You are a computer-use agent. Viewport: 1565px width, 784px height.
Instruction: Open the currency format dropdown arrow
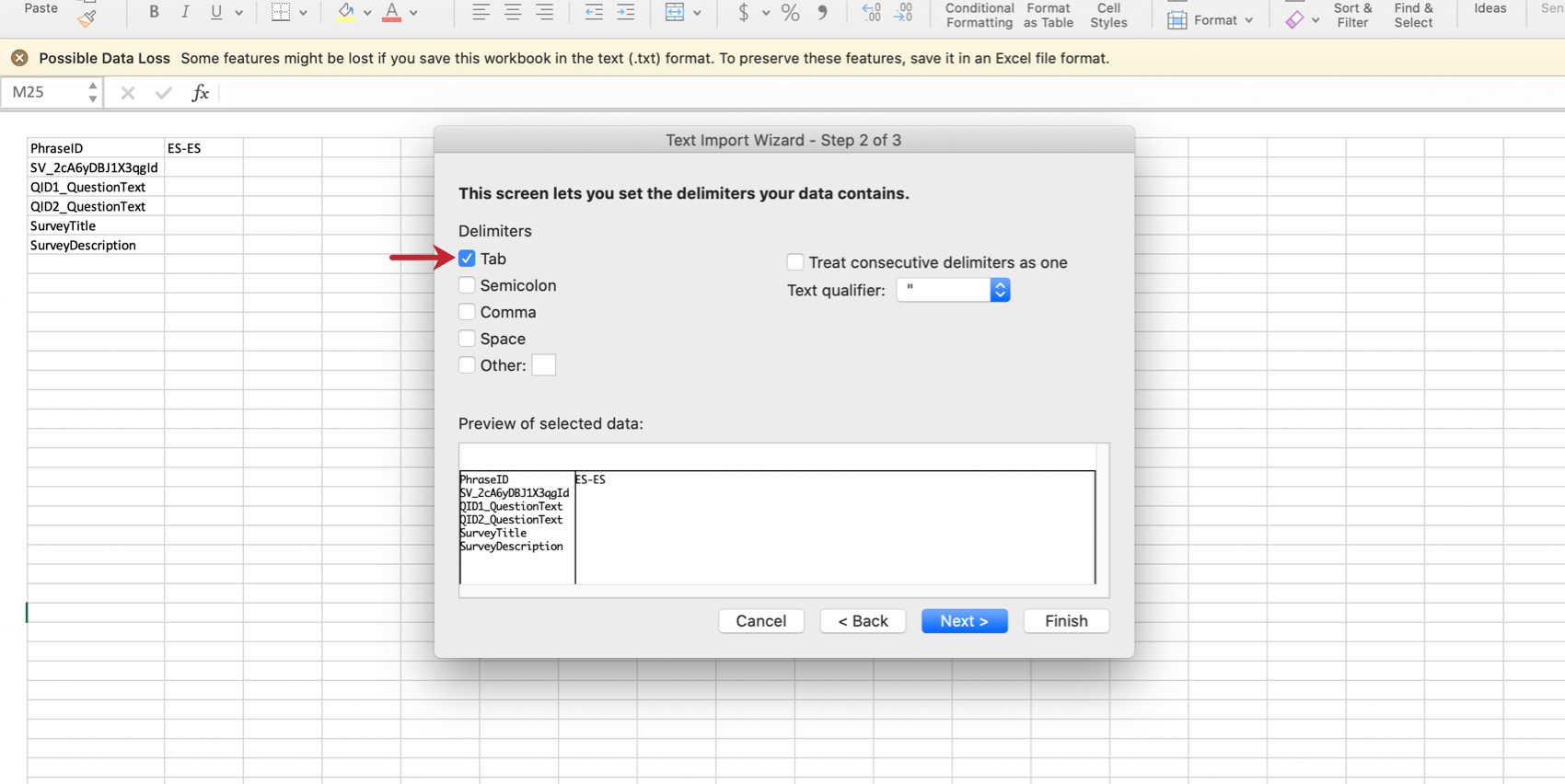point(765,13)
